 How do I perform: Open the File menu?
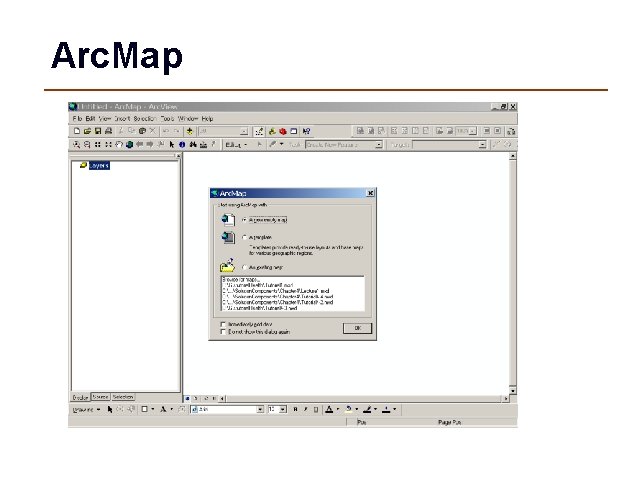[77, 119]
